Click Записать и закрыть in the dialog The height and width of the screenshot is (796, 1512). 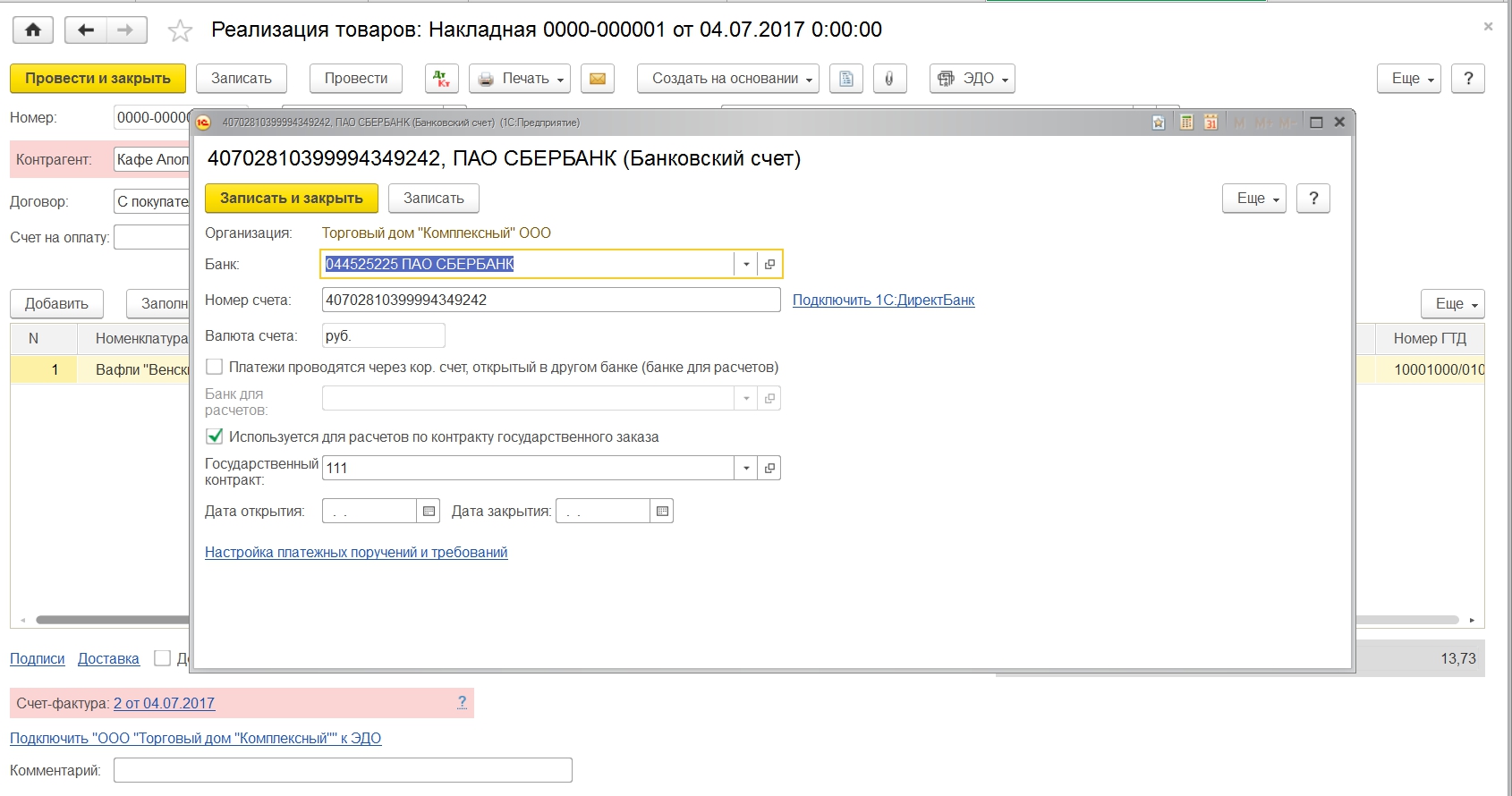coord(292,199)
